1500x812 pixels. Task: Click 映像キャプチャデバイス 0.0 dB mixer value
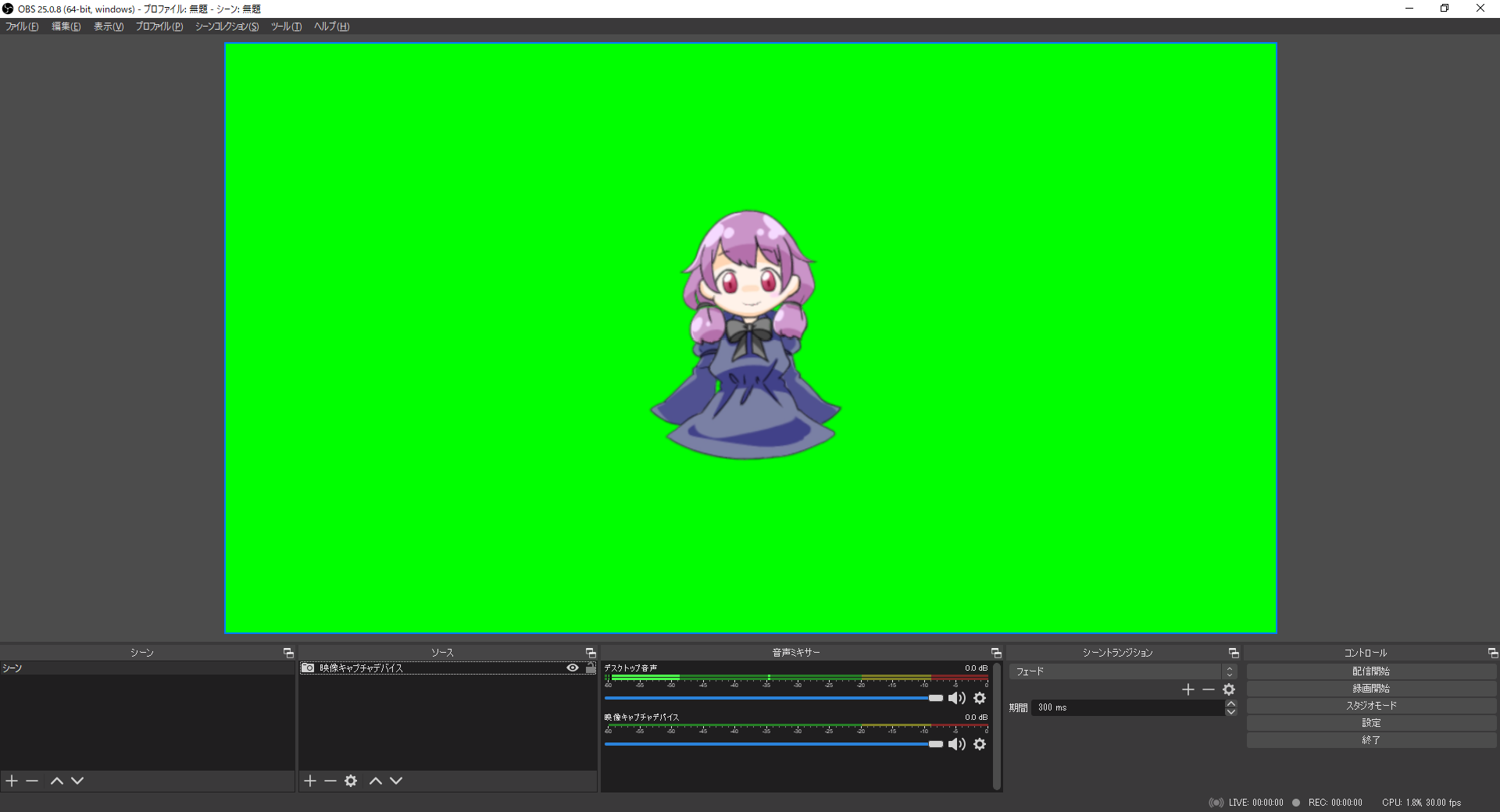[976, 718]
